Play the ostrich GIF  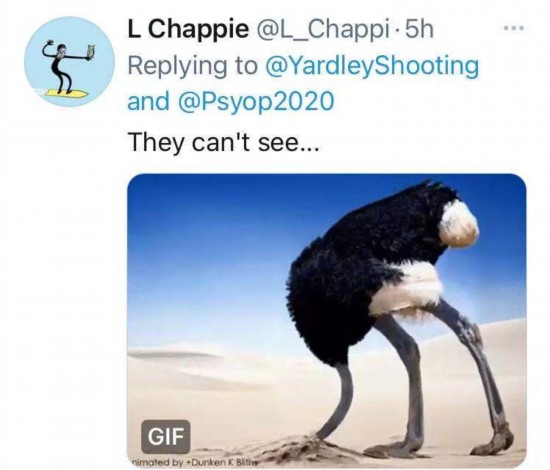[327, 321]
